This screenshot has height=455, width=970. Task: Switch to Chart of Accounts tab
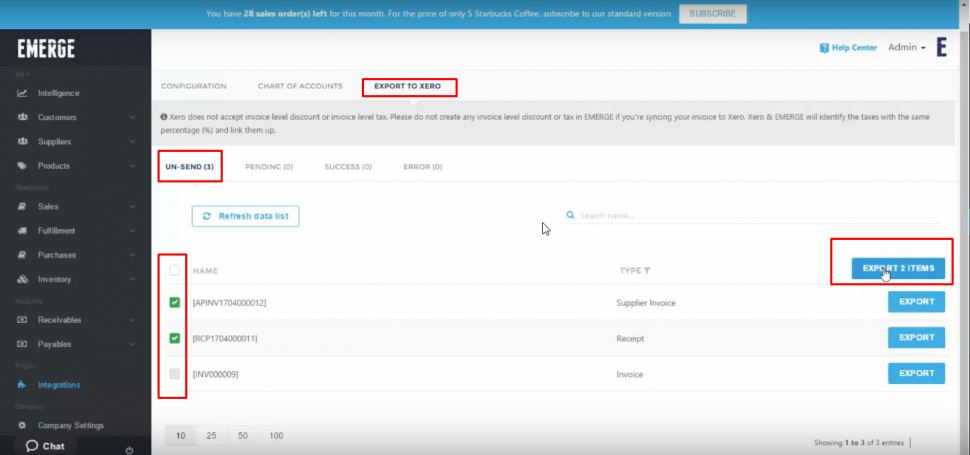[x=300, y=87]
